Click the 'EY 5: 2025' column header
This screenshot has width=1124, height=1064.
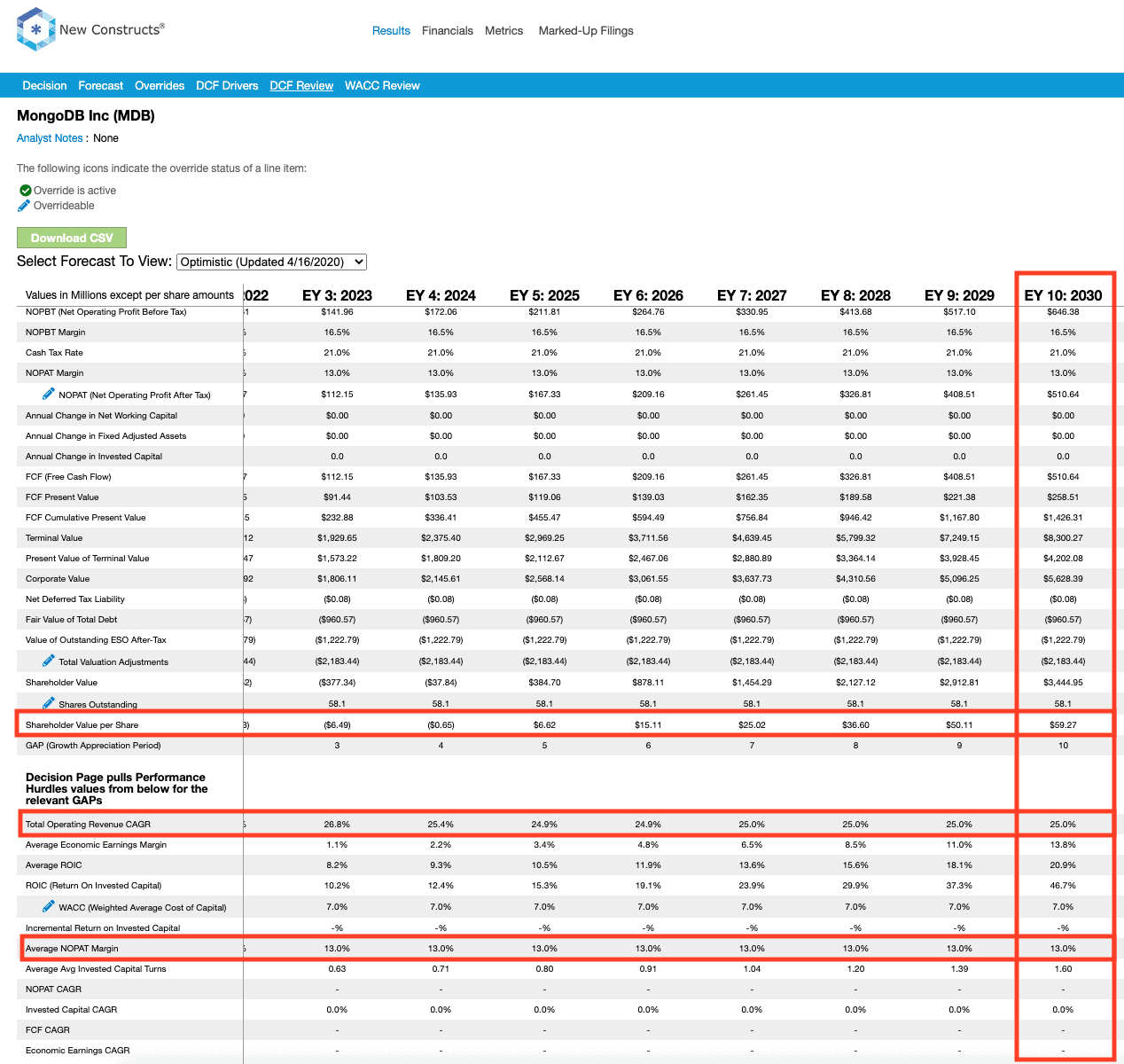(x=544, y=295)
